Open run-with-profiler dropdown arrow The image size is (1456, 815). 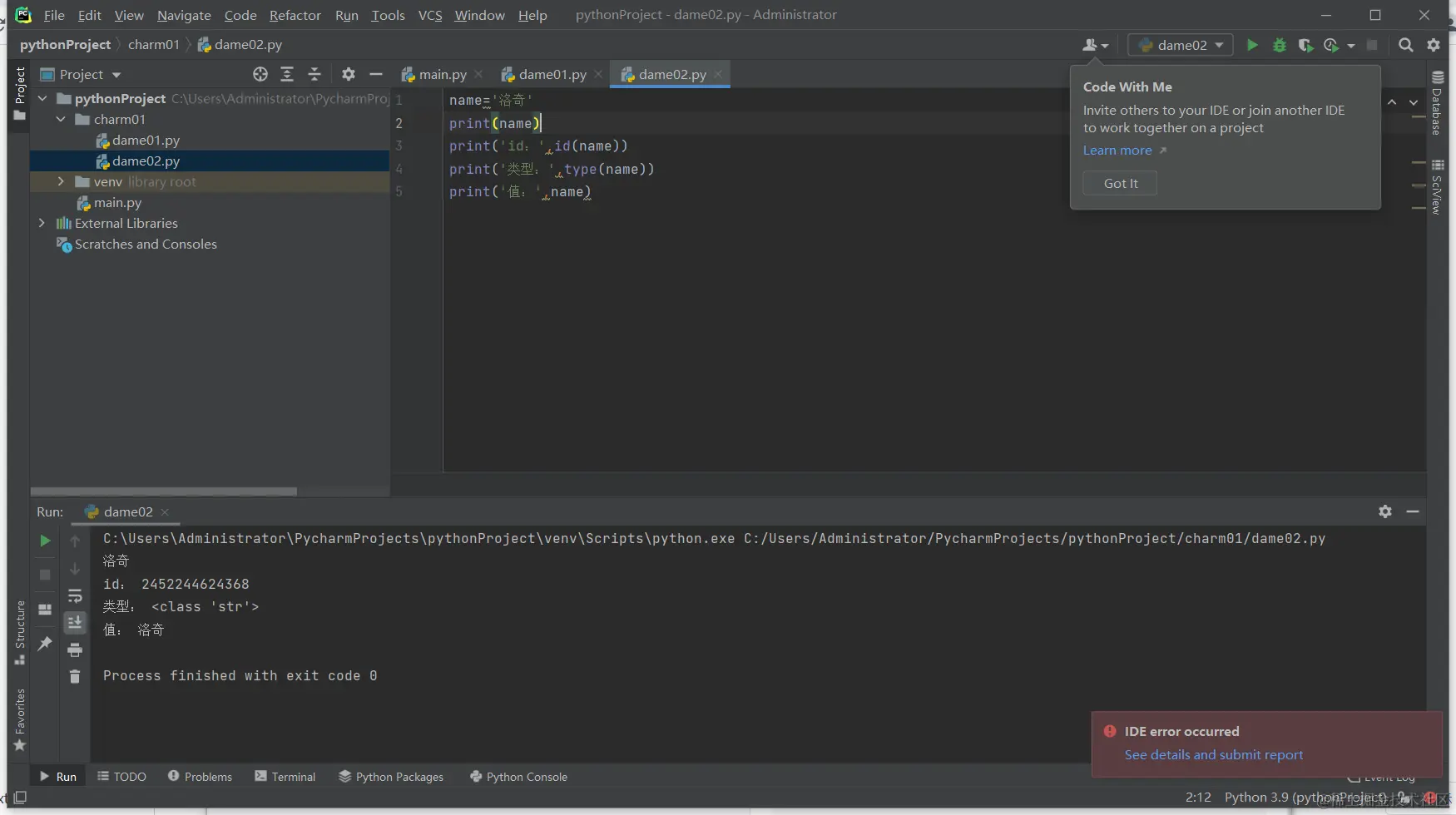(x=1351, y=46)
